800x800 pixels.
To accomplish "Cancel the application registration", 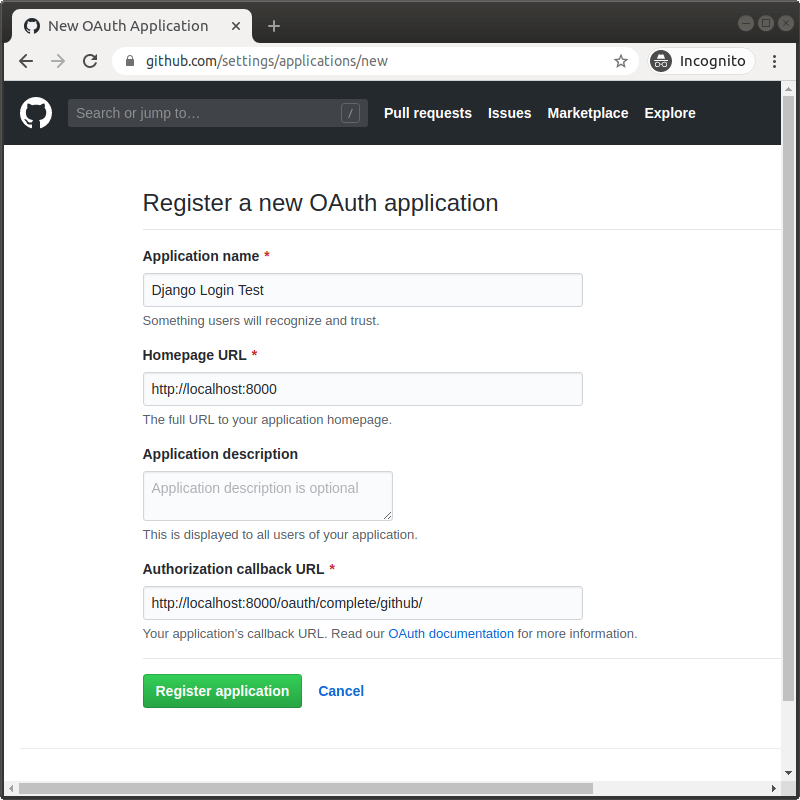I will click(x=341, y=691).
